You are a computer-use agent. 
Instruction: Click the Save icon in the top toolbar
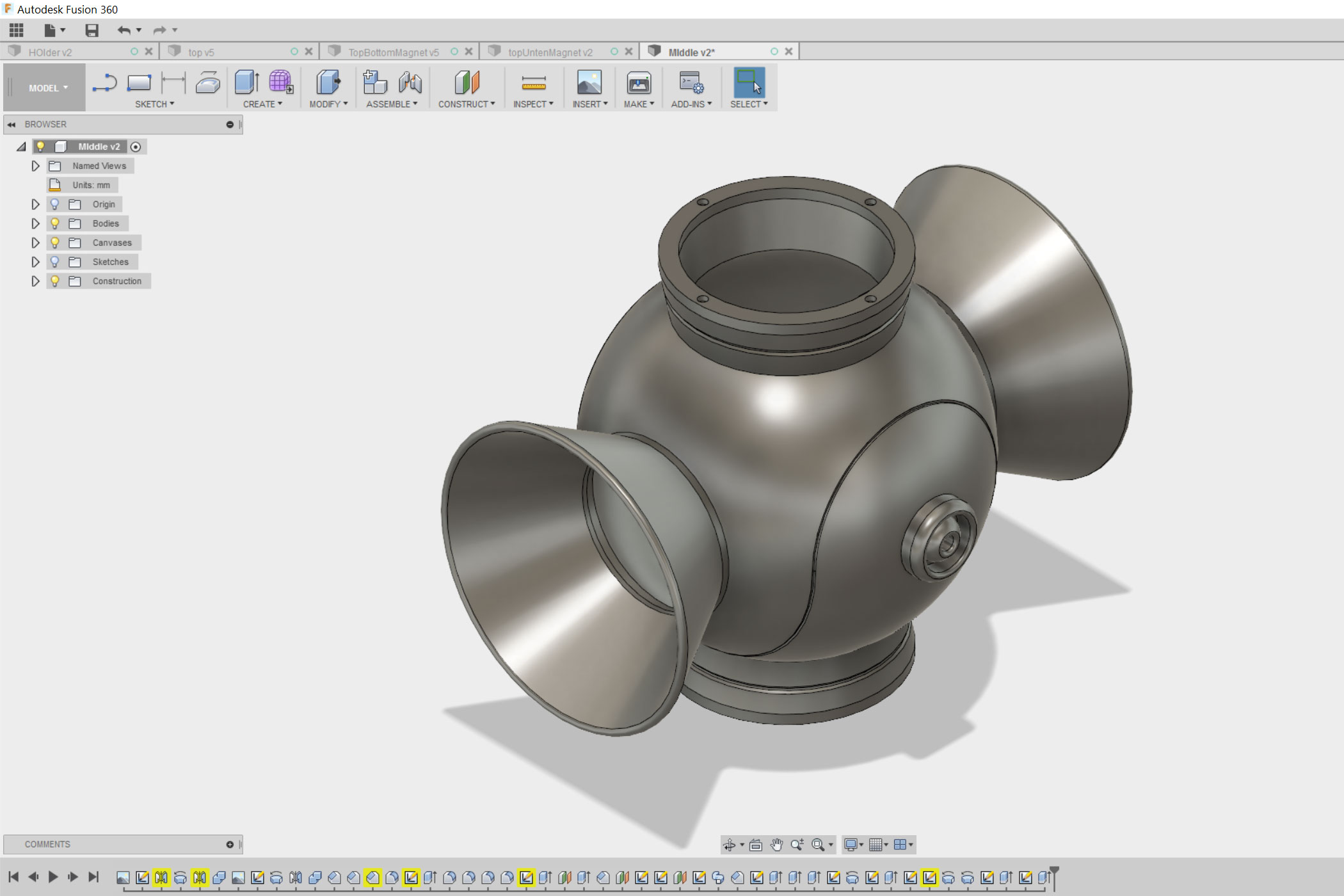coord(92,30)
